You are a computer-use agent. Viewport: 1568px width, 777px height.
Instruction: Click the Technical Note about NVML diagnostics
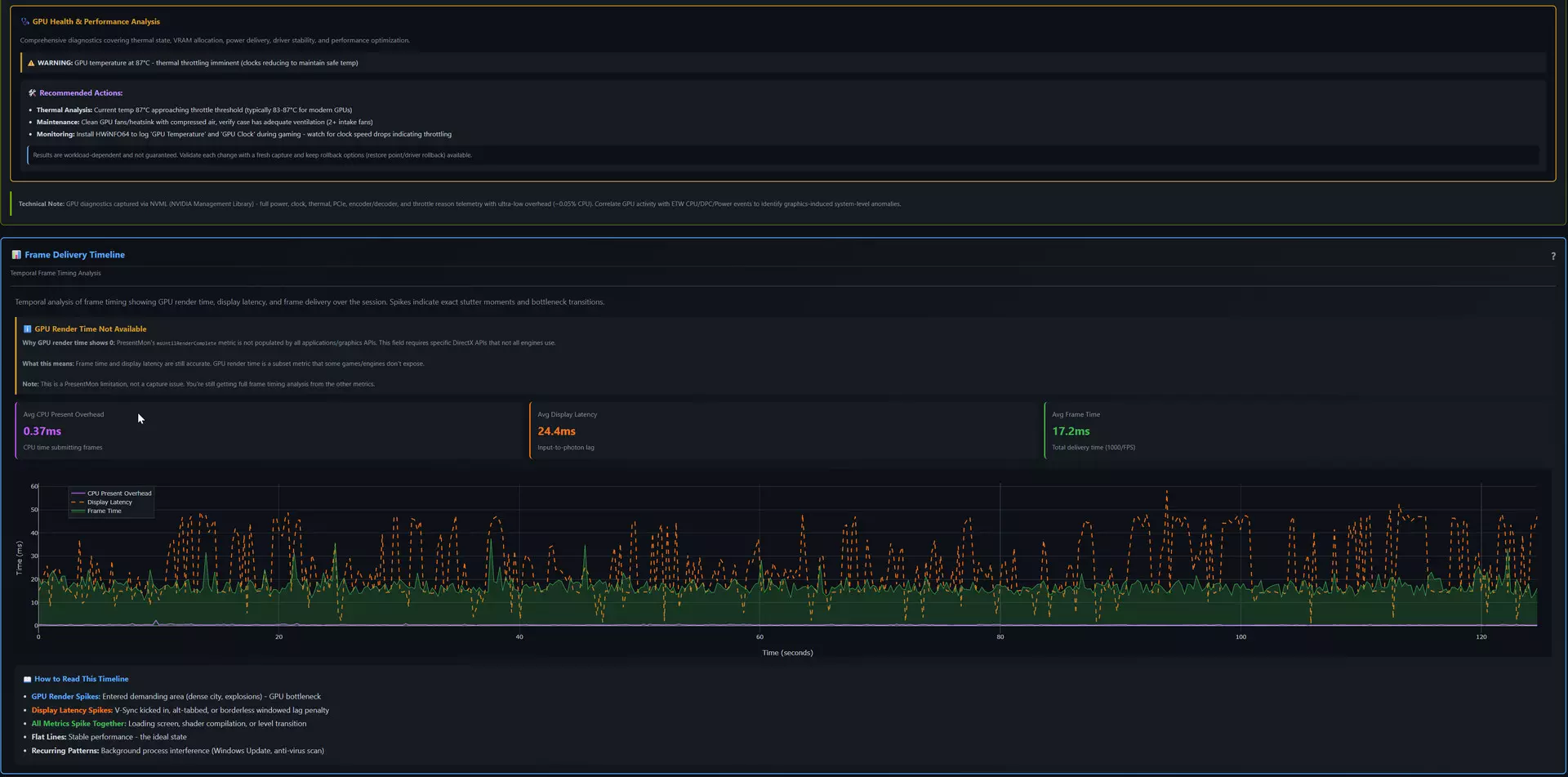pyautogui.click(x=460, y=204)
